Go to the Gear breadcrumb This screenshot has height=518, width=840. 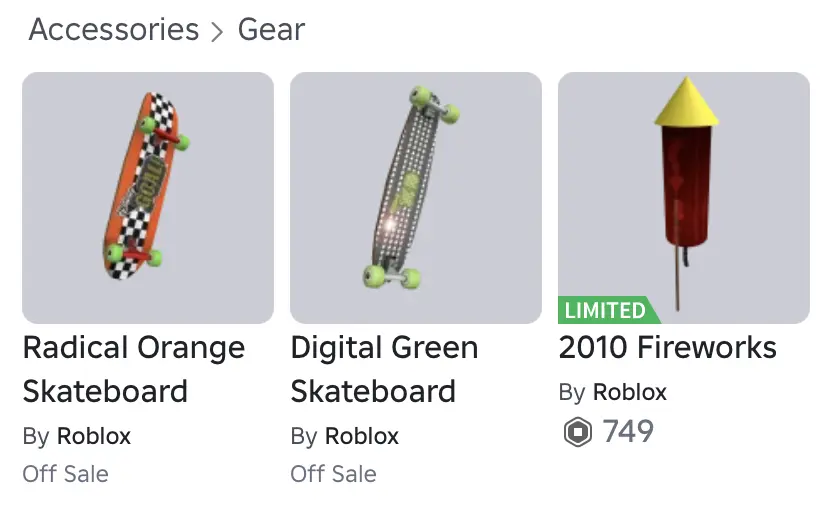271,30
